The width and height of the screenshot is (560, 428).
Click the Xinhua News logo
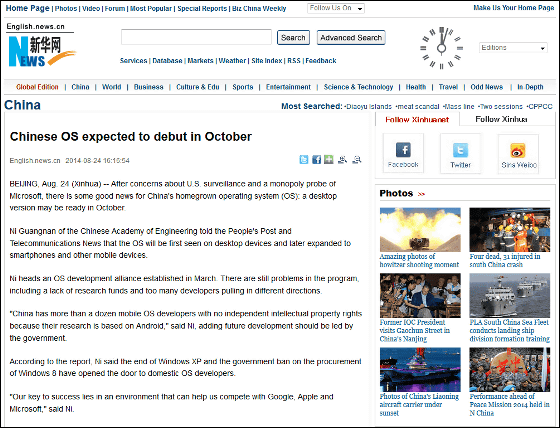42,51
